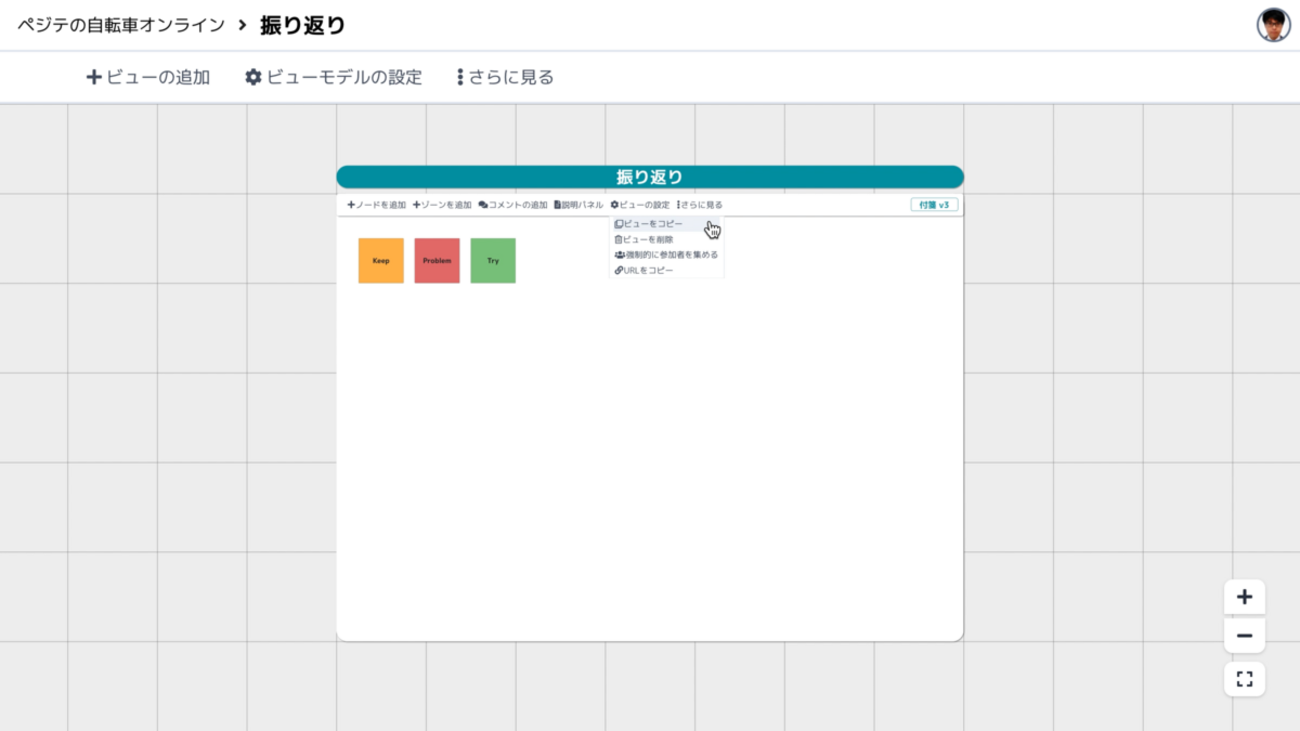The height and width of the screenshot is (731, 1300).
Task: Click the user profile avatar
Action: point(1273,25)
